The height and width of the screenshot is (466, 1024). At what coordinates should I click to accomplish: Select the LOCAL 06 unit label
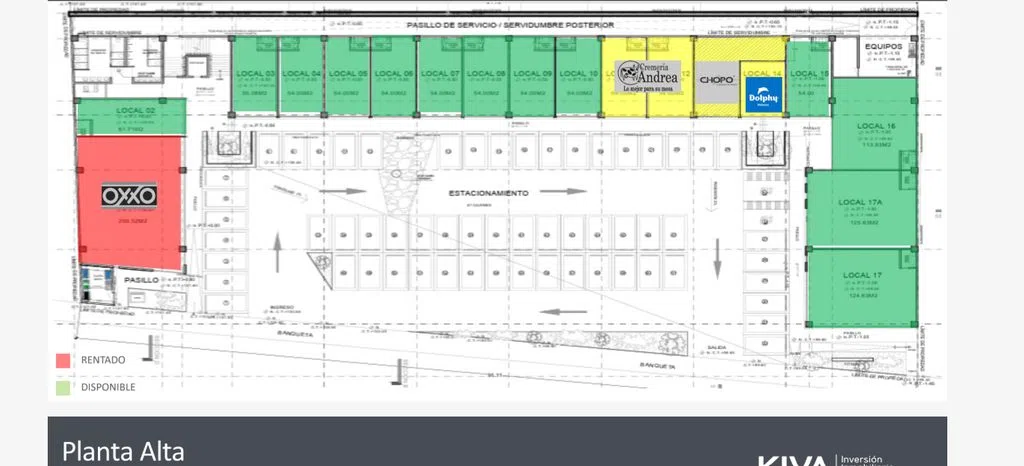pos(394,73)
